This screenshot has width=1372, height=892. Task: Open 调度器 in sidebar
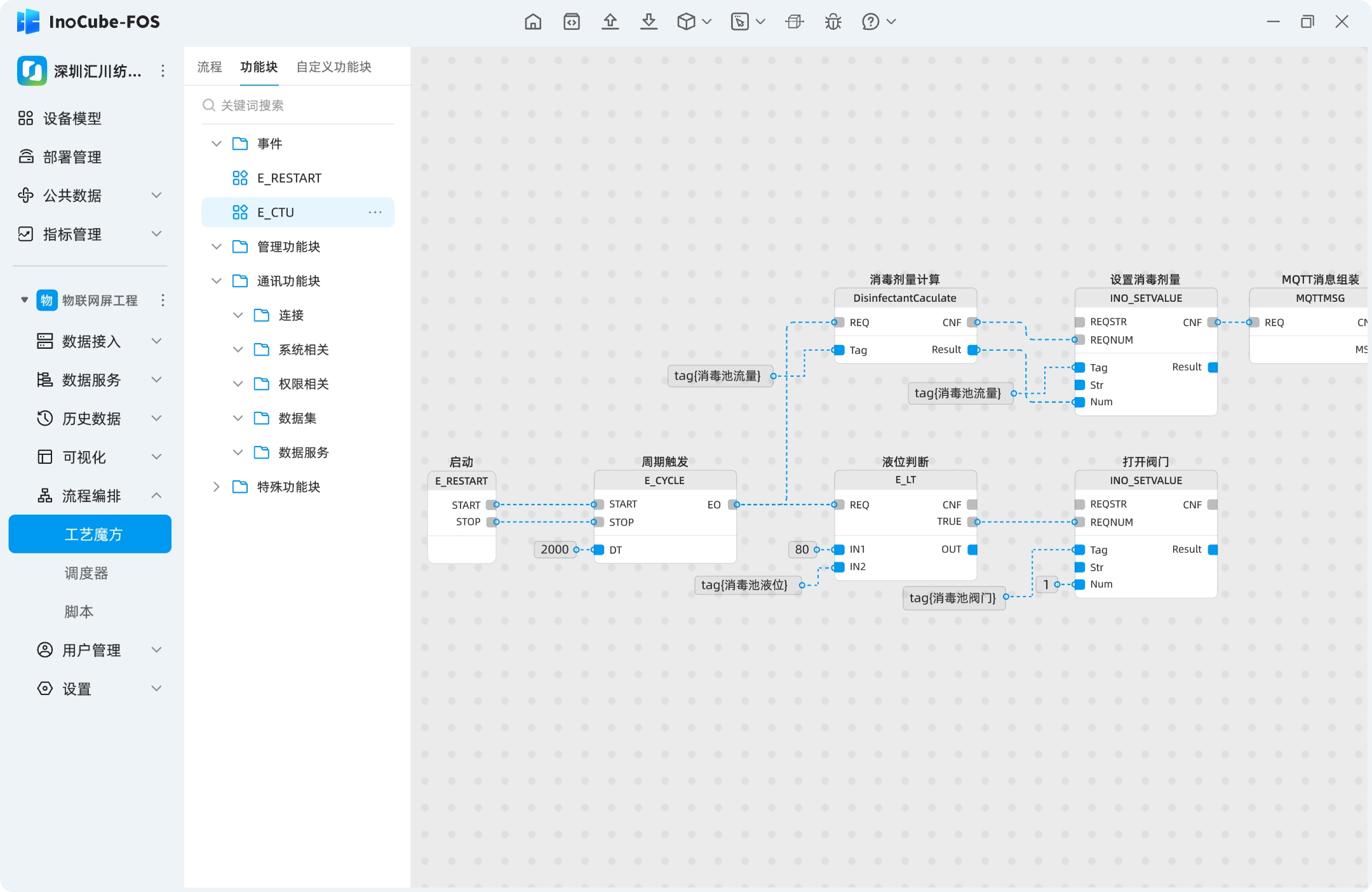86,573
